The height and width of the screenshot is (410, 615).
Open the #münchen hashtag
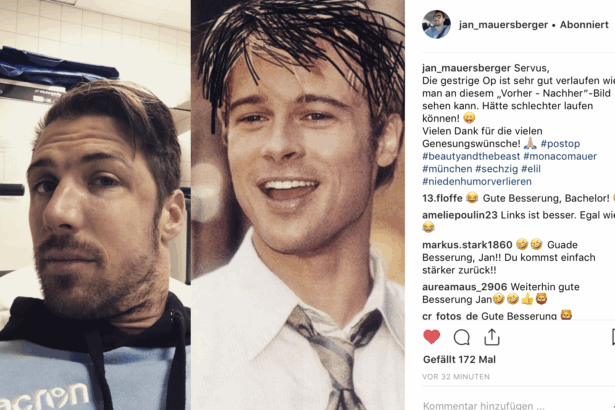pyautogui.click(x=447, y=169)
